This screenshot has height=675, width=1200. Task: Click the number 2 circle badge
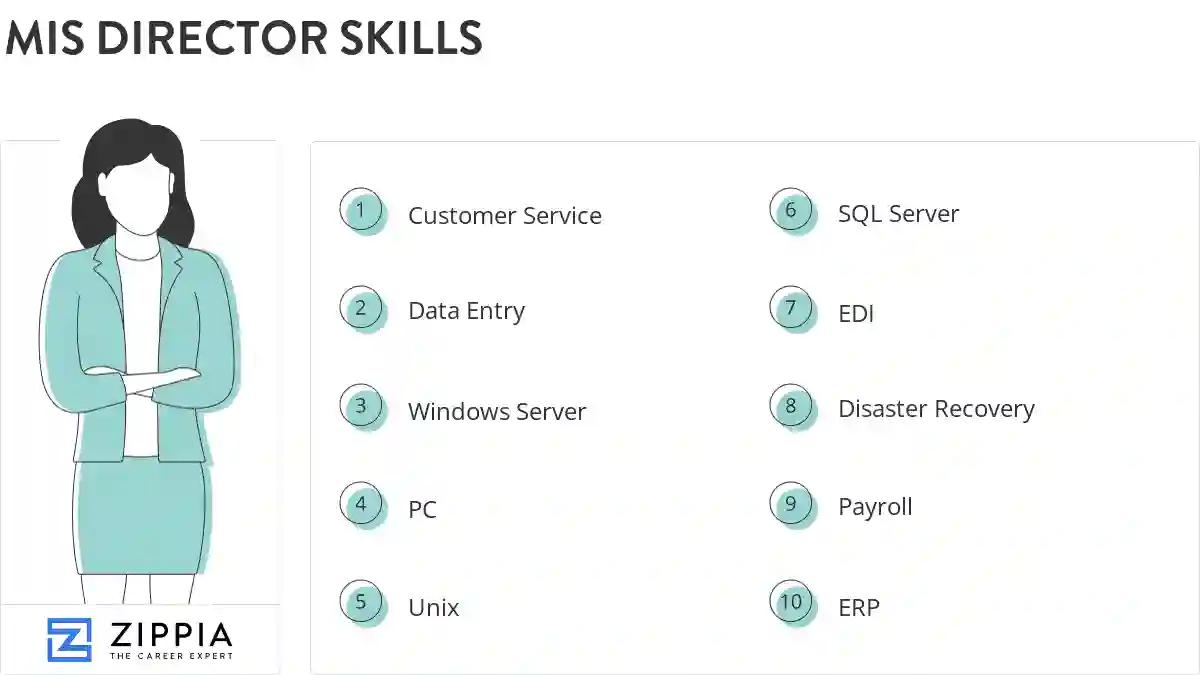362,309
